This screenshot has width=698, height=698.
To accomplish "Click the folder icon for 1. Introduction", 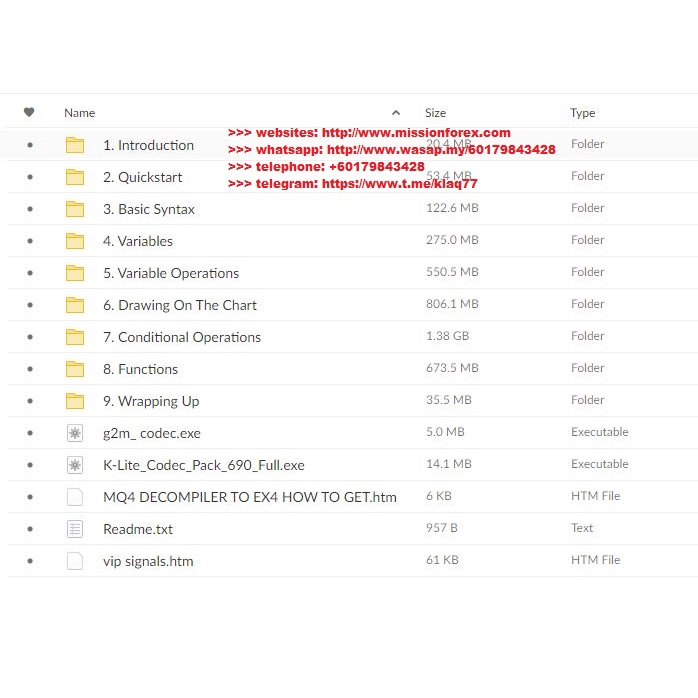I will (x=75, y=145).
